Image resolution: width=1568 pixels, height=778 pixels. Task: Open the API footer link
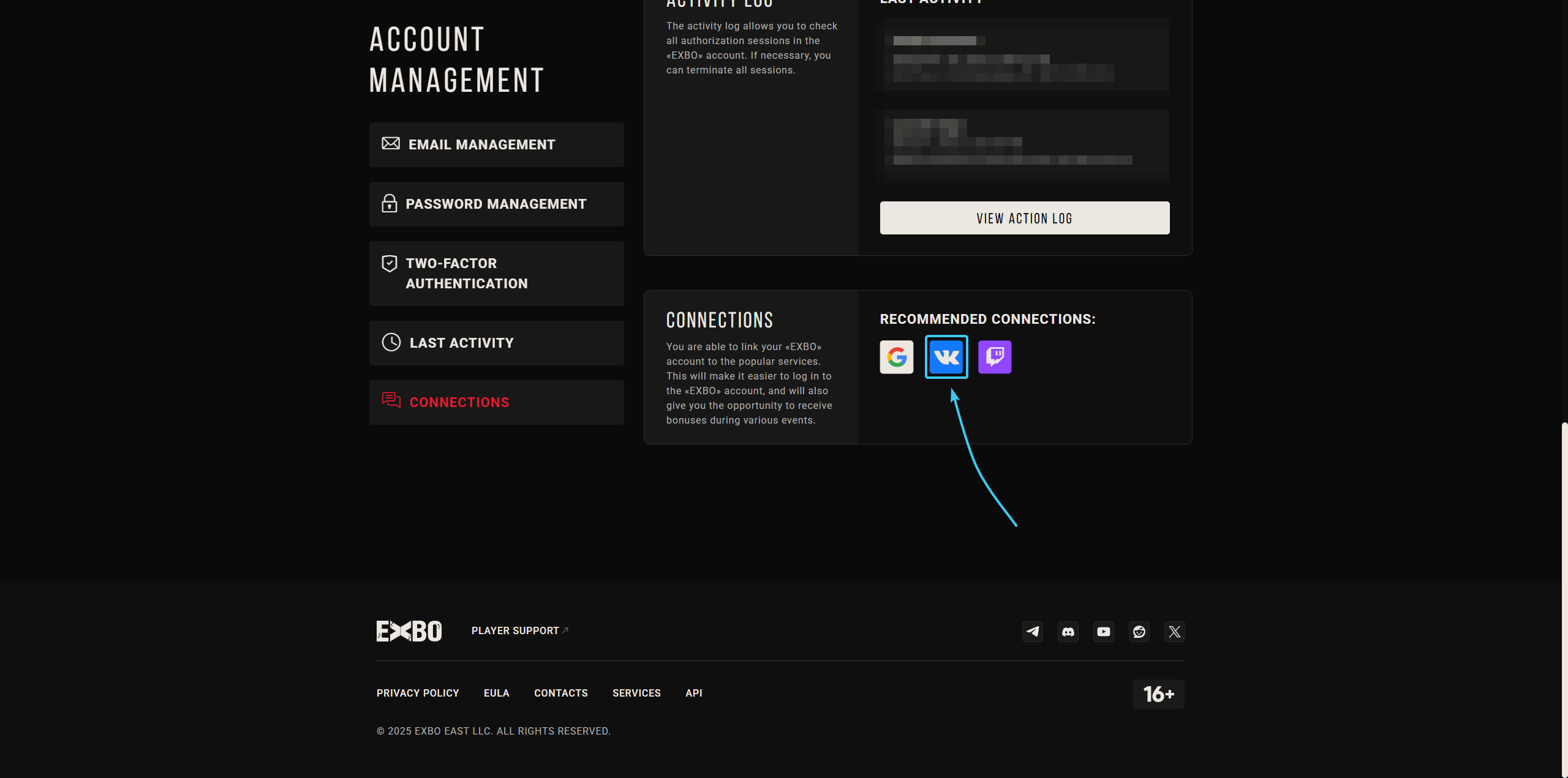pos(694,693)
